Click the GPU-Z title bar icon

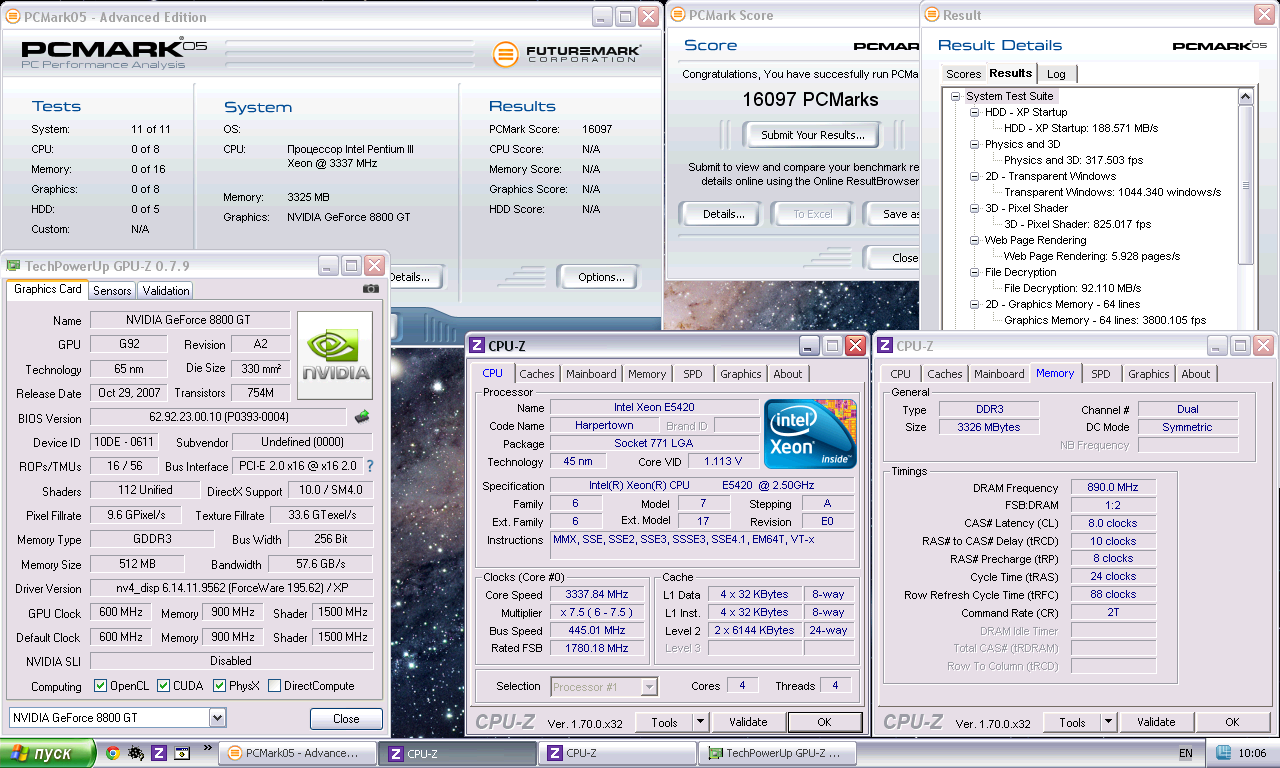(x=13, y=266)
